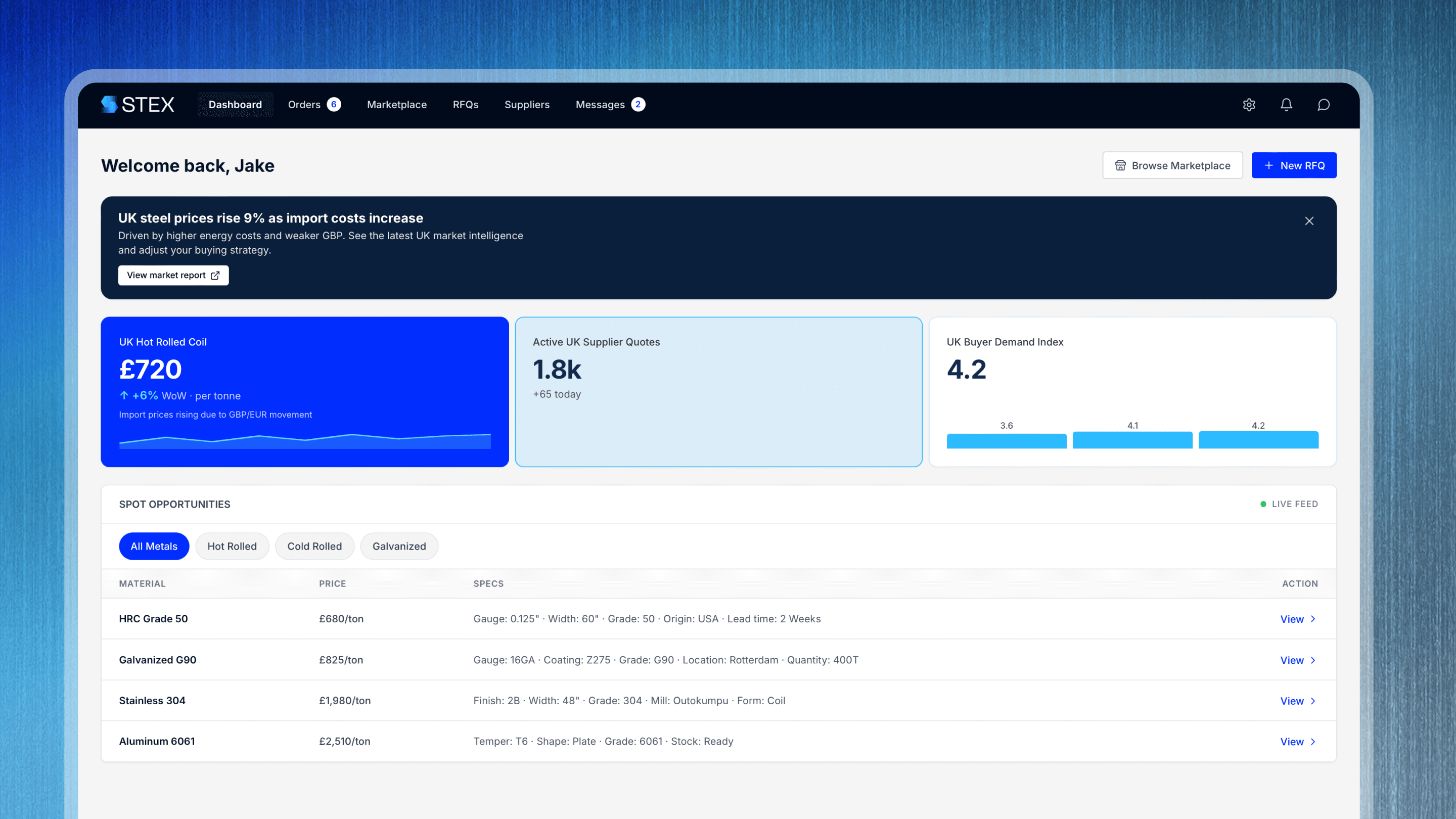Open the chat bubble icon
The image size is (1456, 819).
click(x=1323, y=105)
